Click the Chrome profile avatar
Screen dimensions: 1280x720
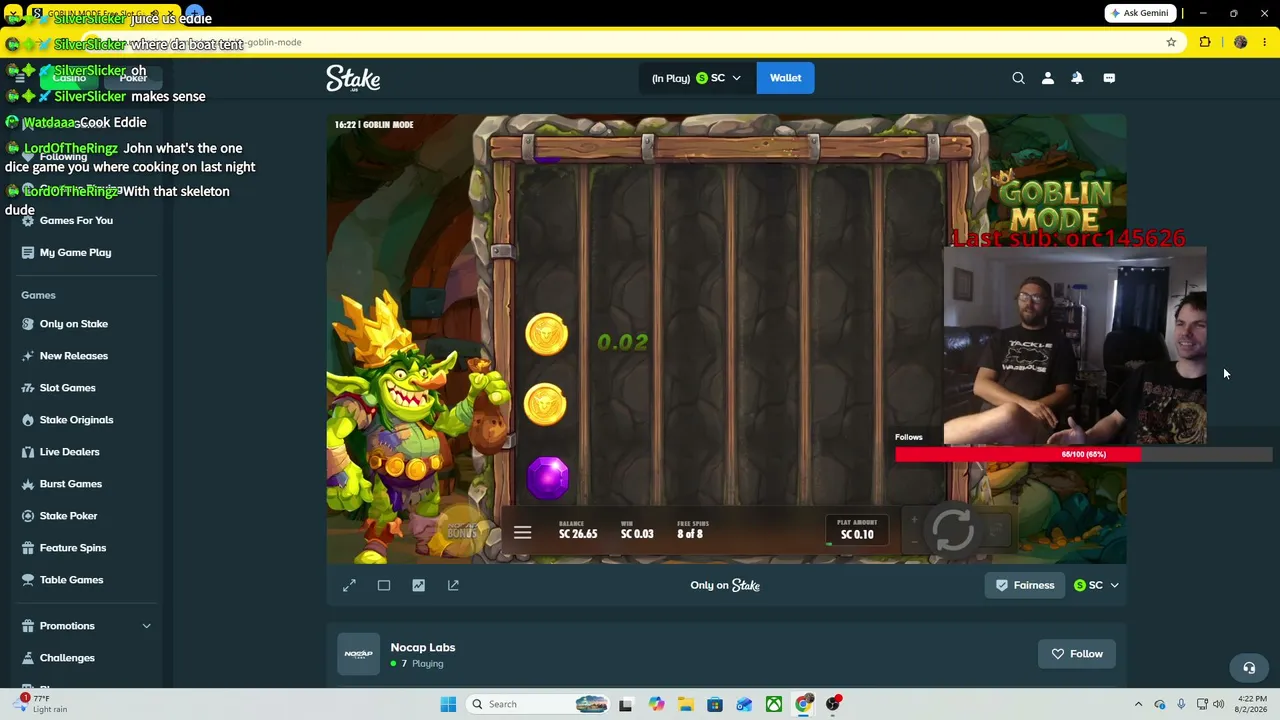click(x=1240, y=42)
